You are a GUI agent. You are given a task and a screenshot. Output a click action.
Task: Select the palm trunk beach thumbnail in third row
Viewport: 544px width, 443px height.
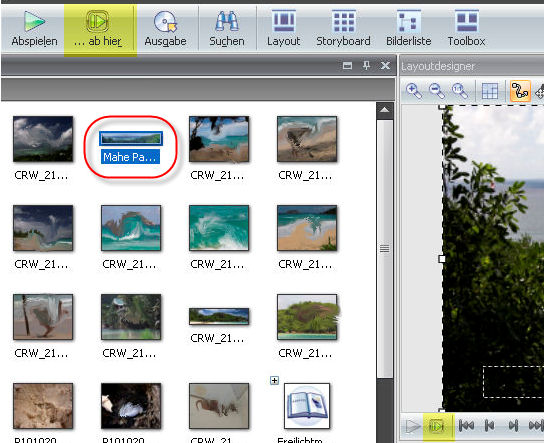point(43,317)
